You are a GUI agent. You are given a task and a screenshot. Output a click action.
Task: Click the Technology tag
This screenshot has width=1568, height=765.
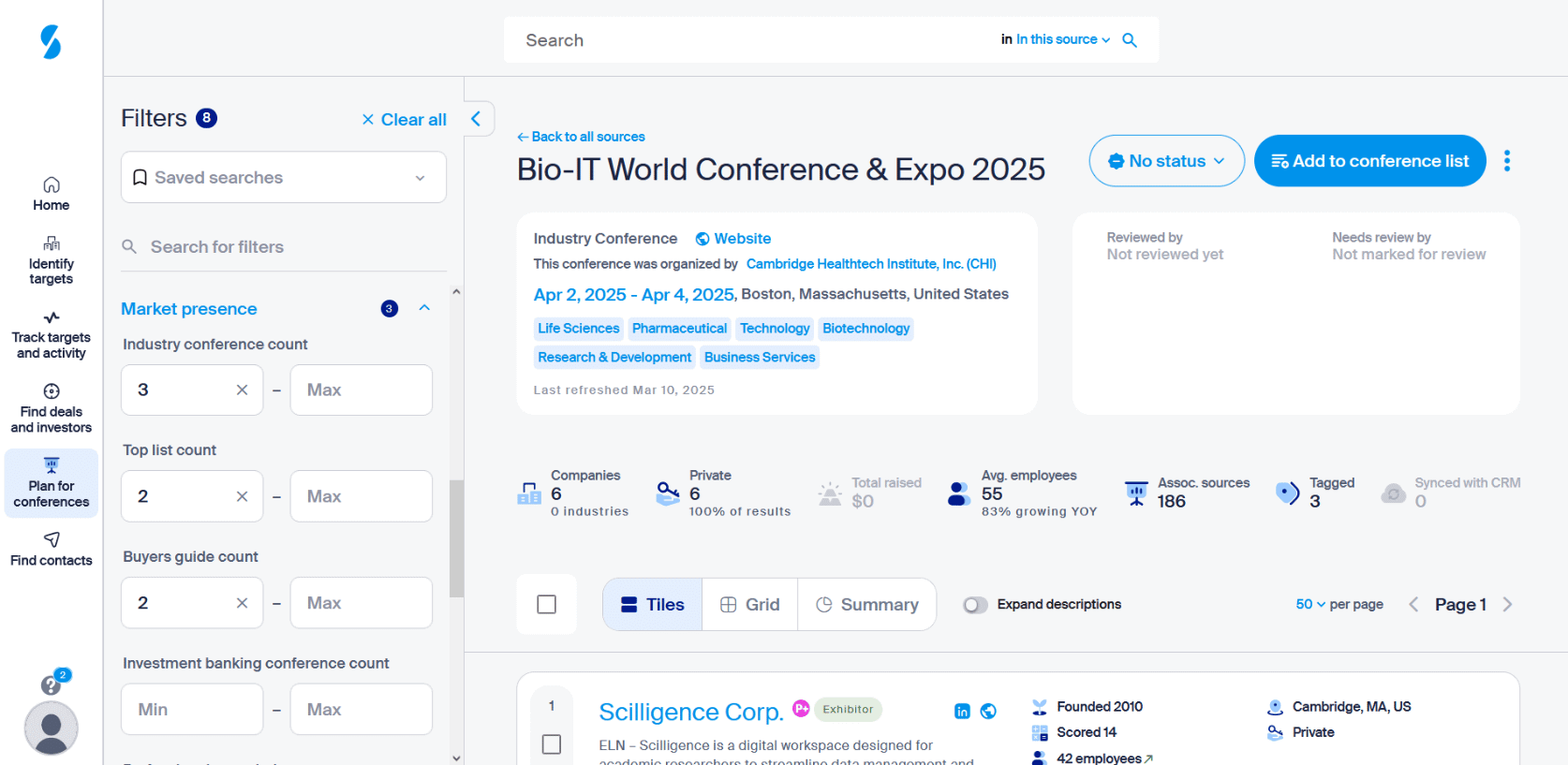coord(775,329)
